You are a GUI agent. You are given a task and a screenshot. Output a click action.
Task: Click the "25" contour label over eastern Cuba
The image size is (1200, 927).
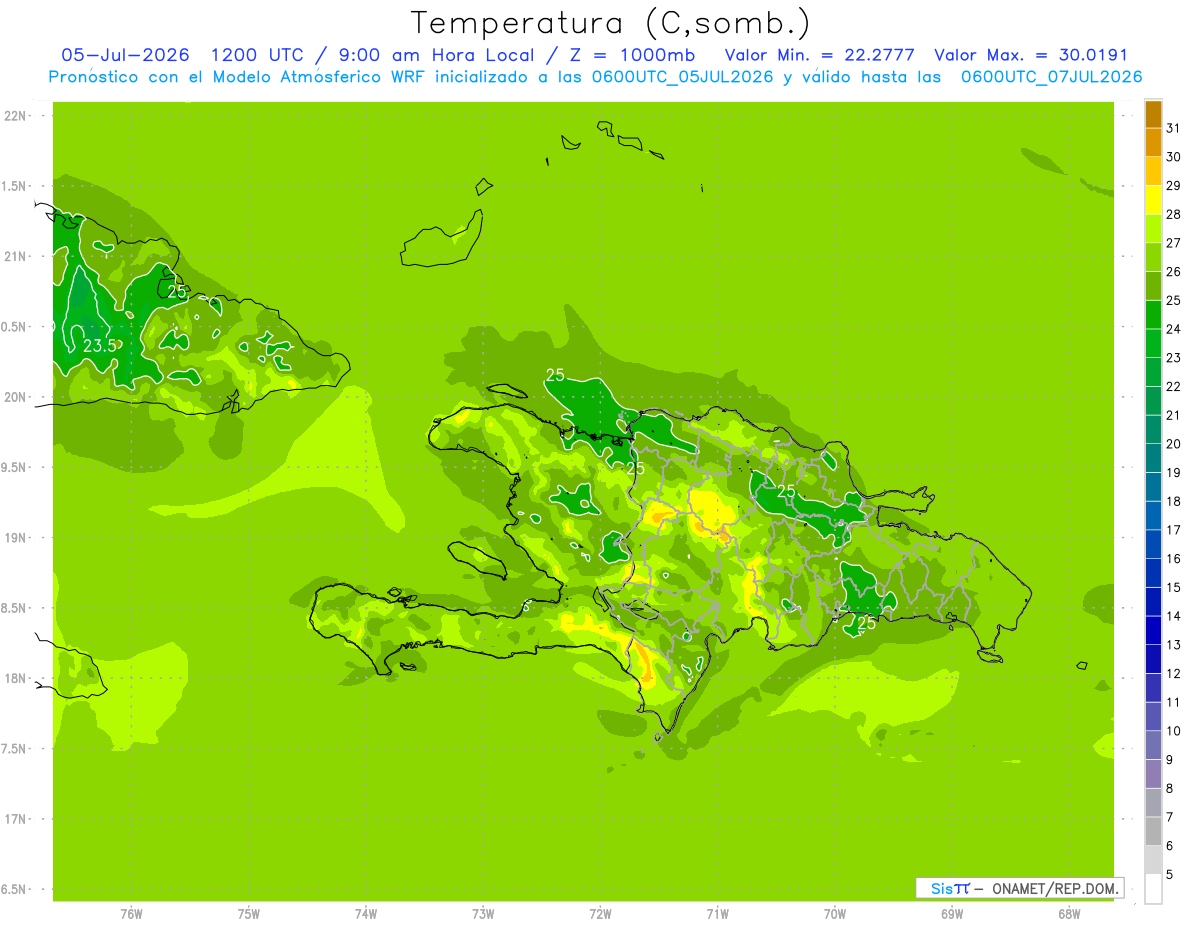[x=177, y=292]
